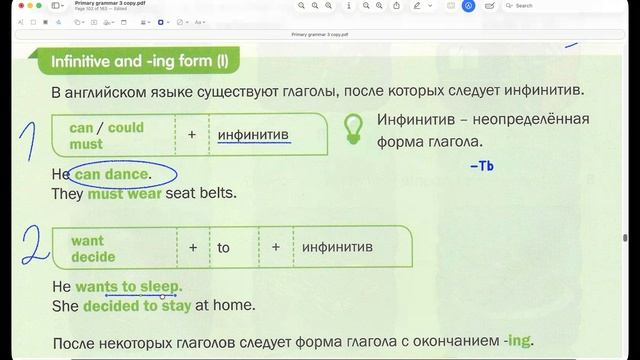Click the word 'must' in the first box
Image resolution: width=640 pixels, height=360 pixels.
(86, 144)
